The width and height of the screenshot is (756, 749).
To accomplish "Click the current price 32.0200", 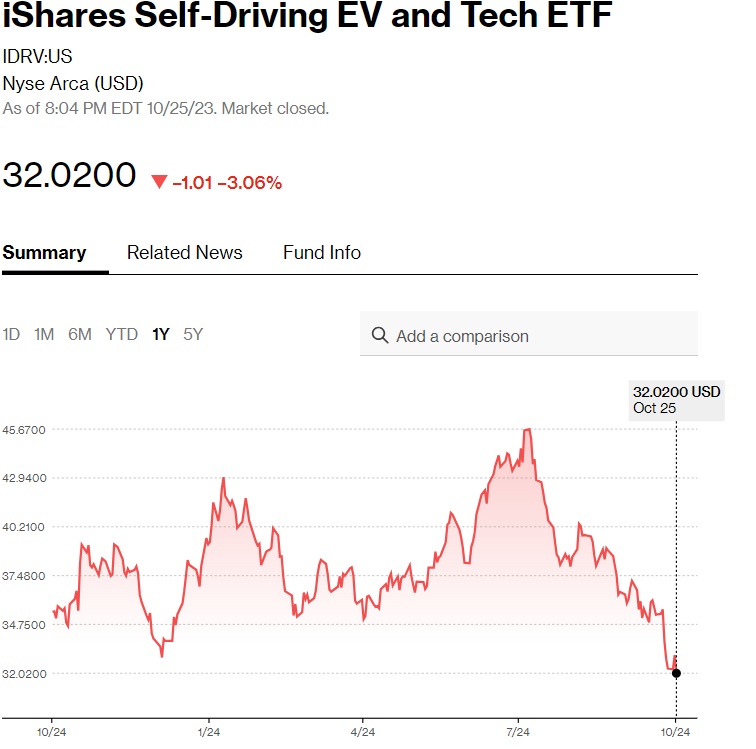I will point(69,175).
